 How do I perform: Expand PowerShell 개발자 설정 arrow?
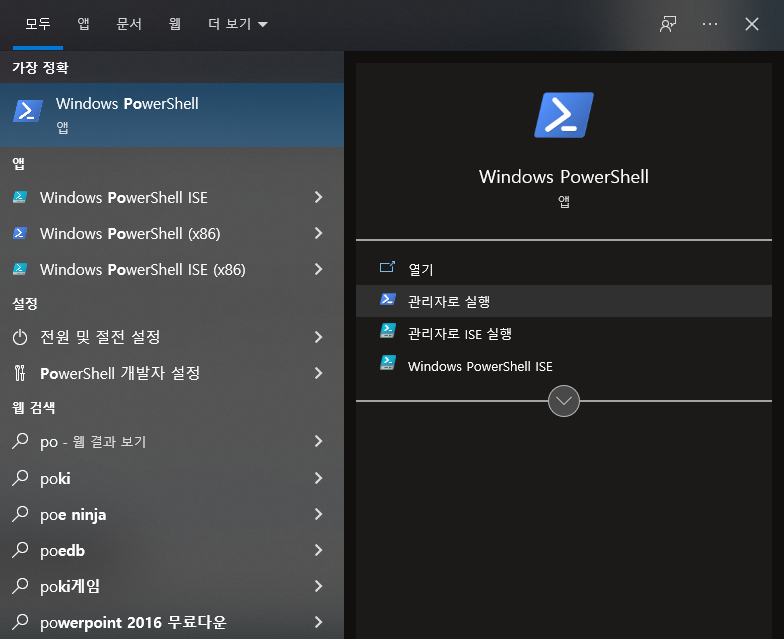(318, 373)
